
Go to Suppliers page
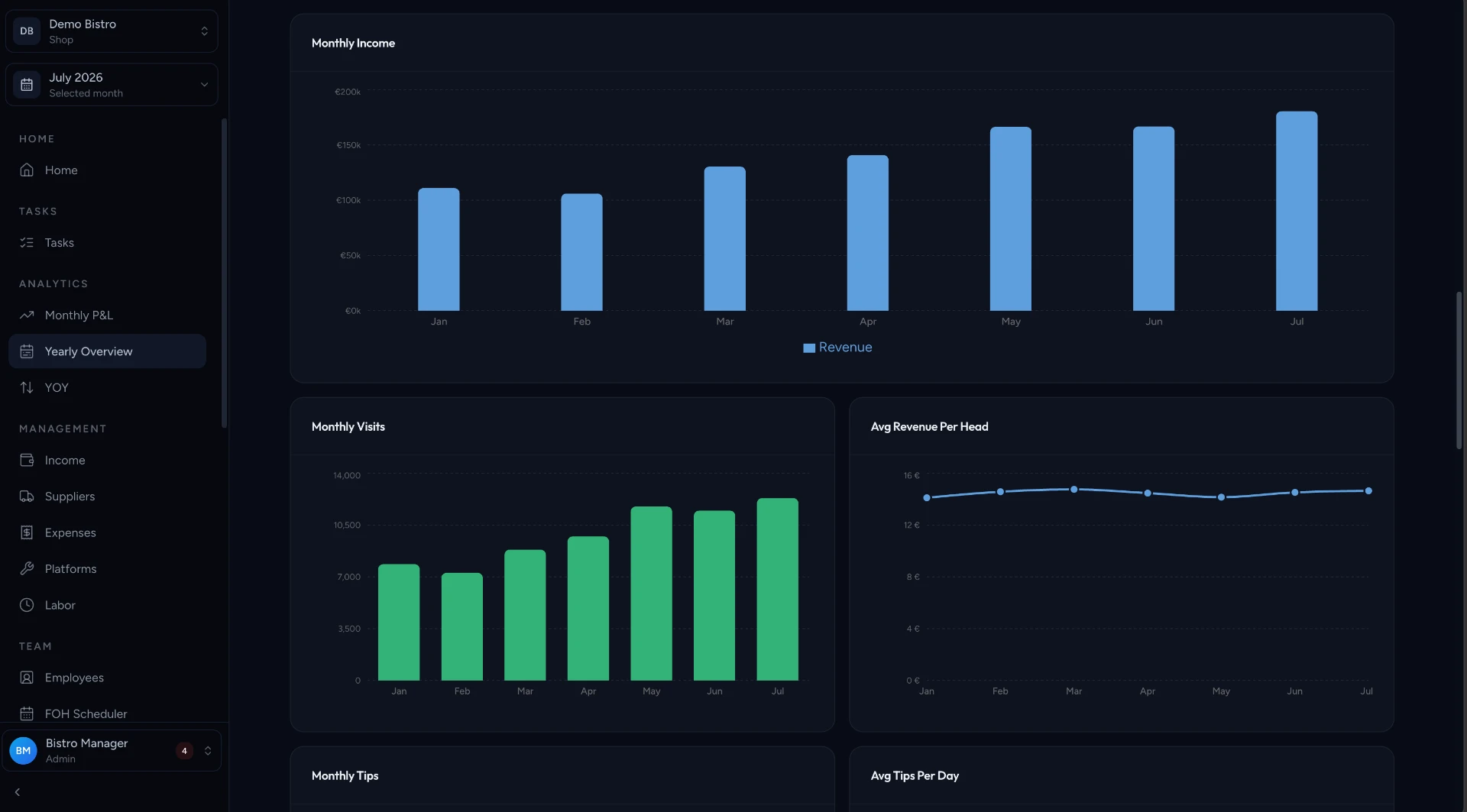(107, 497)
